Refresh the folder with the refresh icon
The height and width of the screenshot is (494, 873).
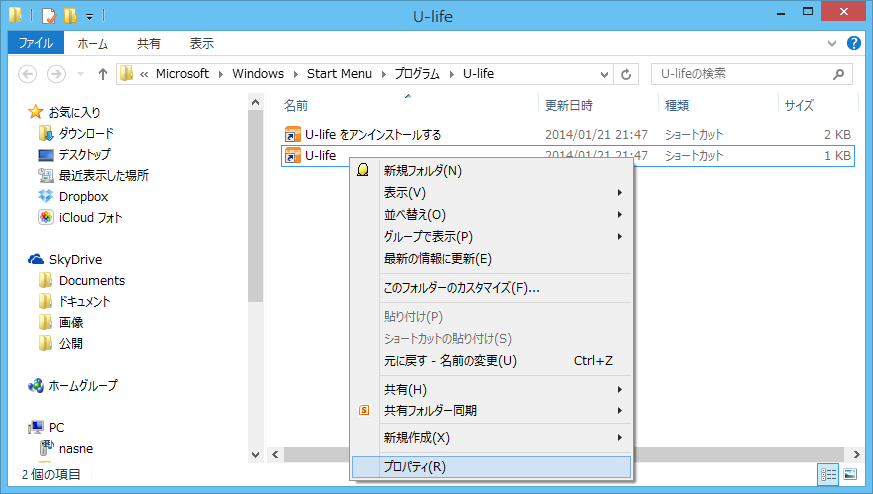coord(626,74)
